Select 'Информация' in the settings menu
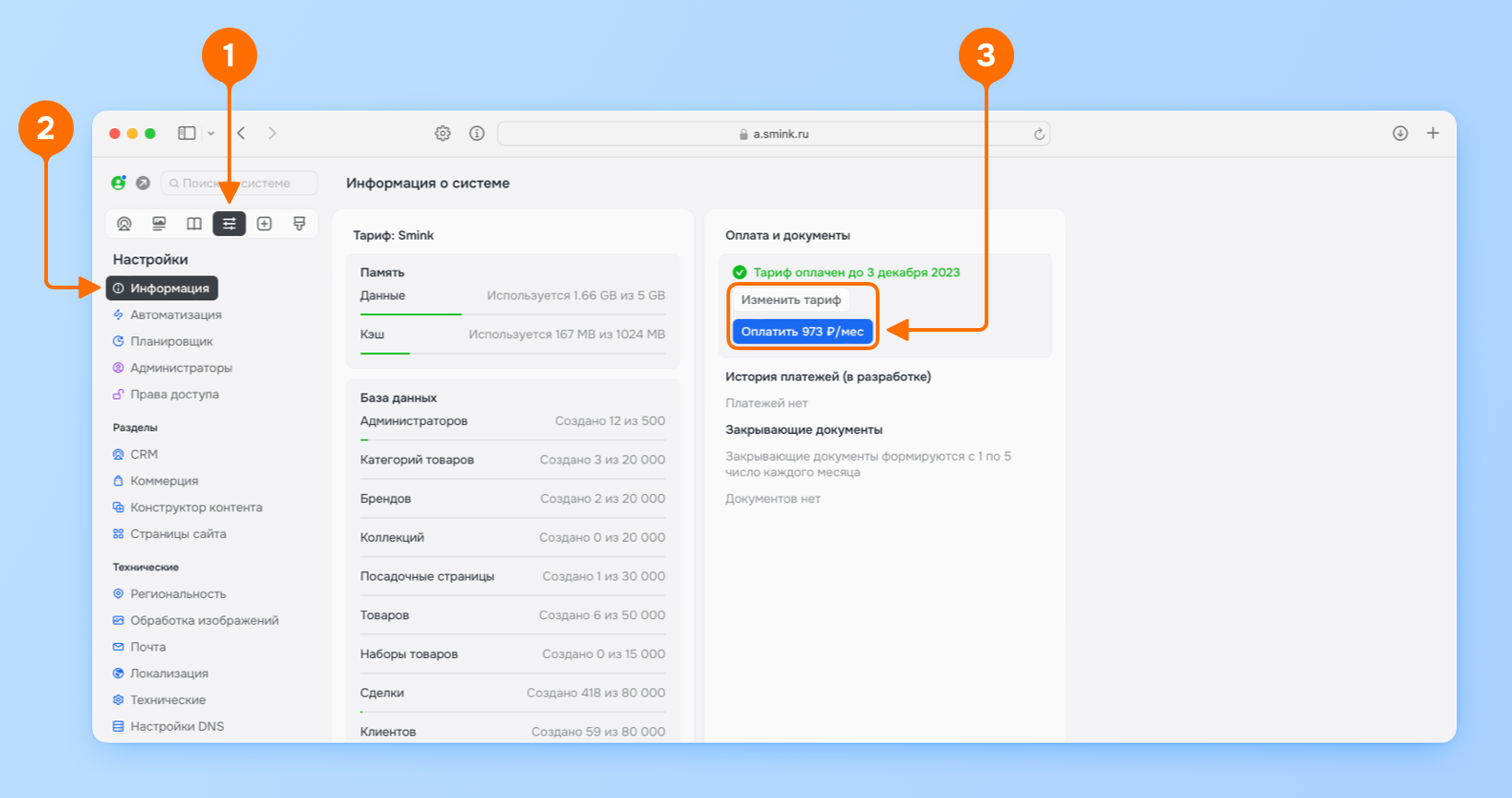 pos(162,288)
